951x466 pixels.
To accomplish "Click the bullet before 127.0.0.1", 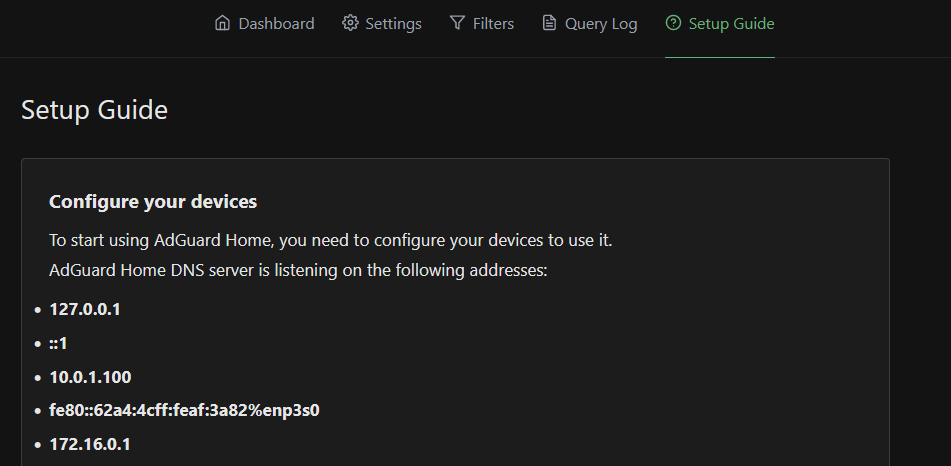I will click(x=38, y=310).
